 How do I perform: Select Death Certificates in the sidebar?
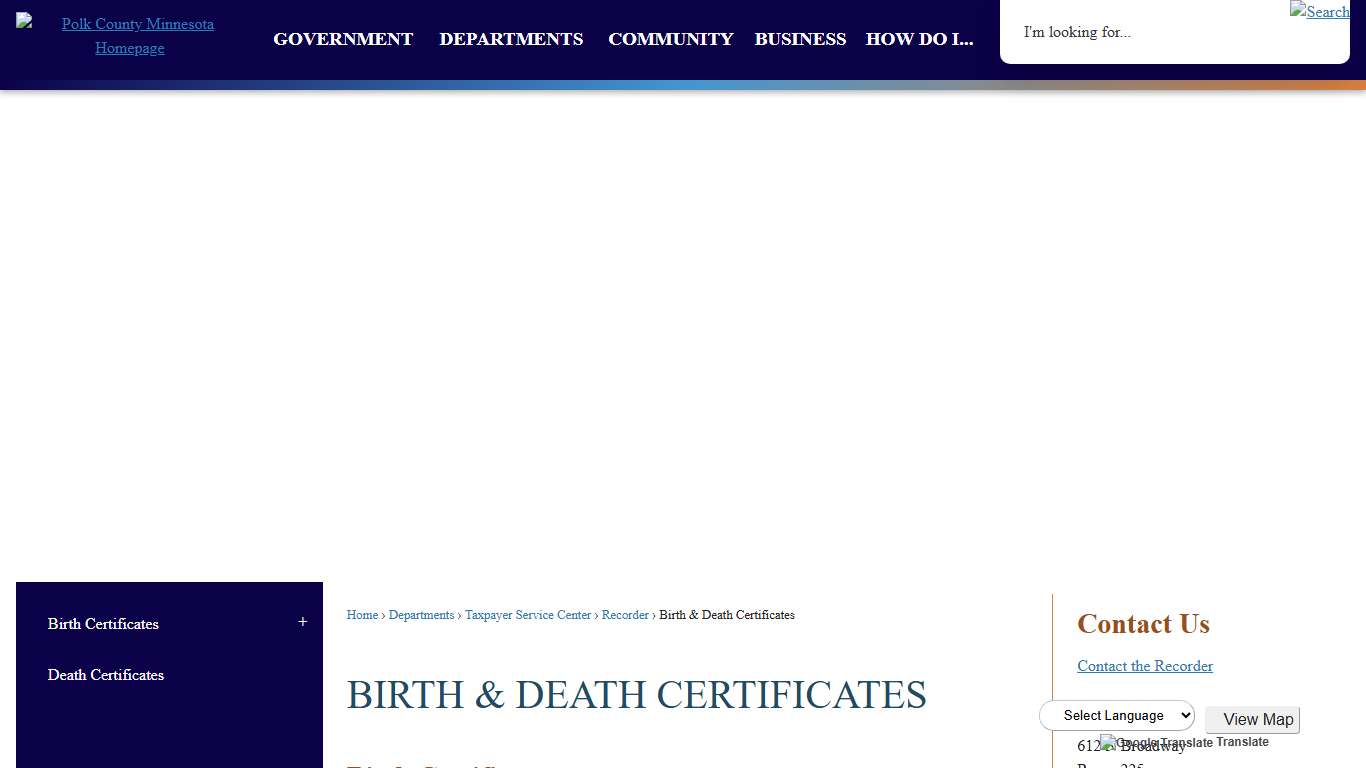[105, 675]
